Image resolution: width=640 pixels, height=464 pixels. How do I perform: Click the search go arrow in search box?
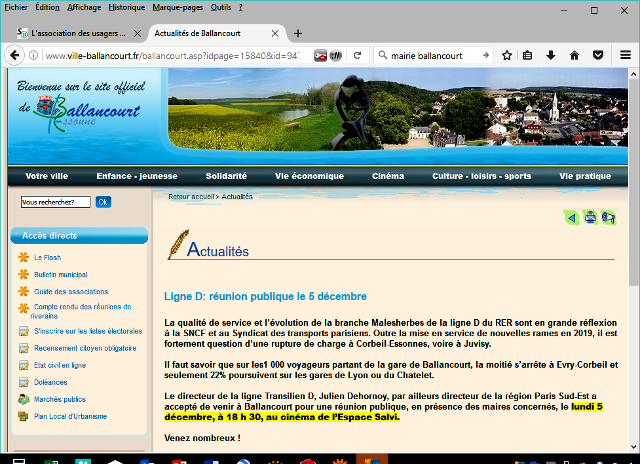point(485,55)
